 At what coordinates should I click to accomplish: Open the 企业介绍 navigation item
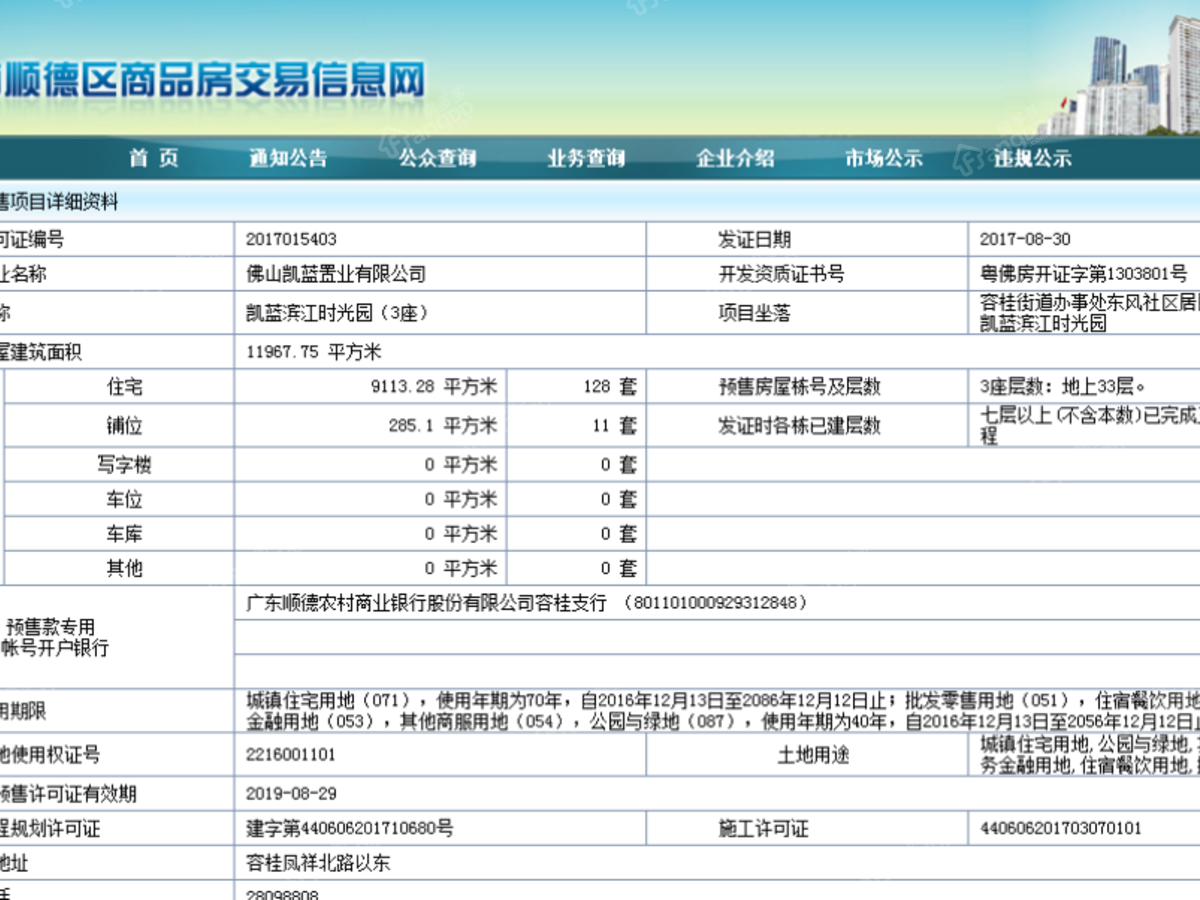click(735, 158)
